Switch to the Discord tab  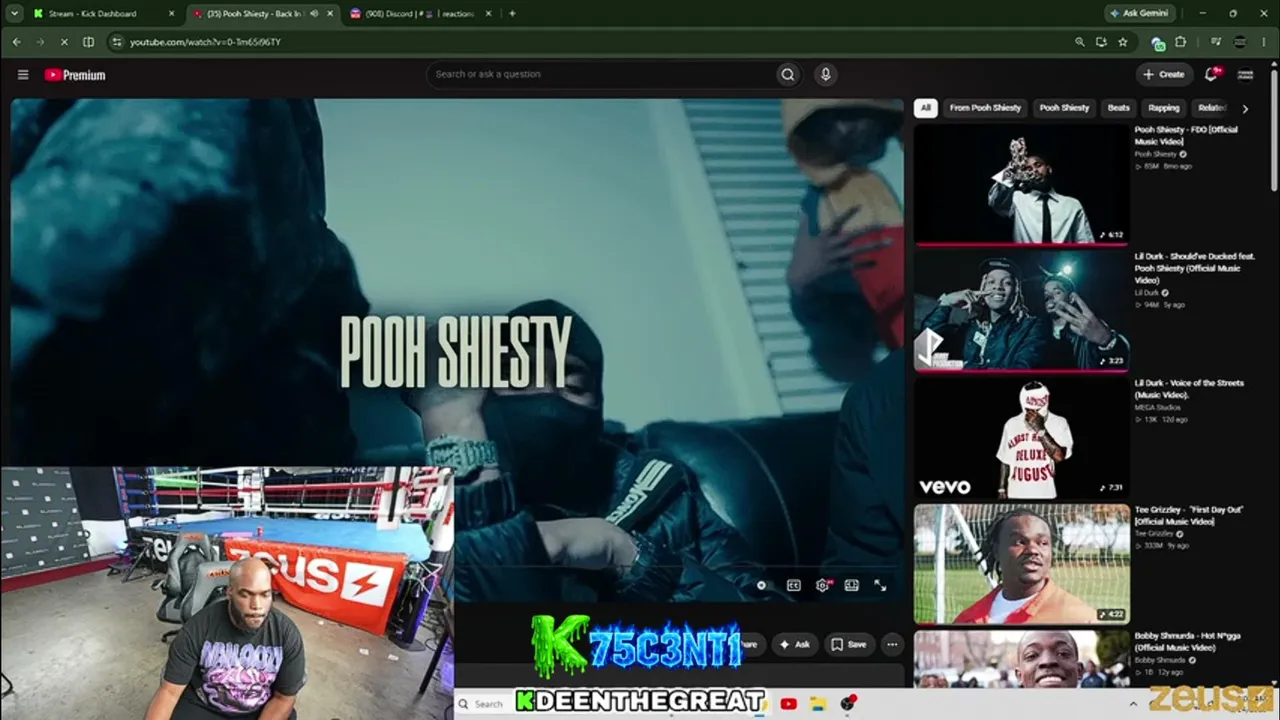point(420,14)
